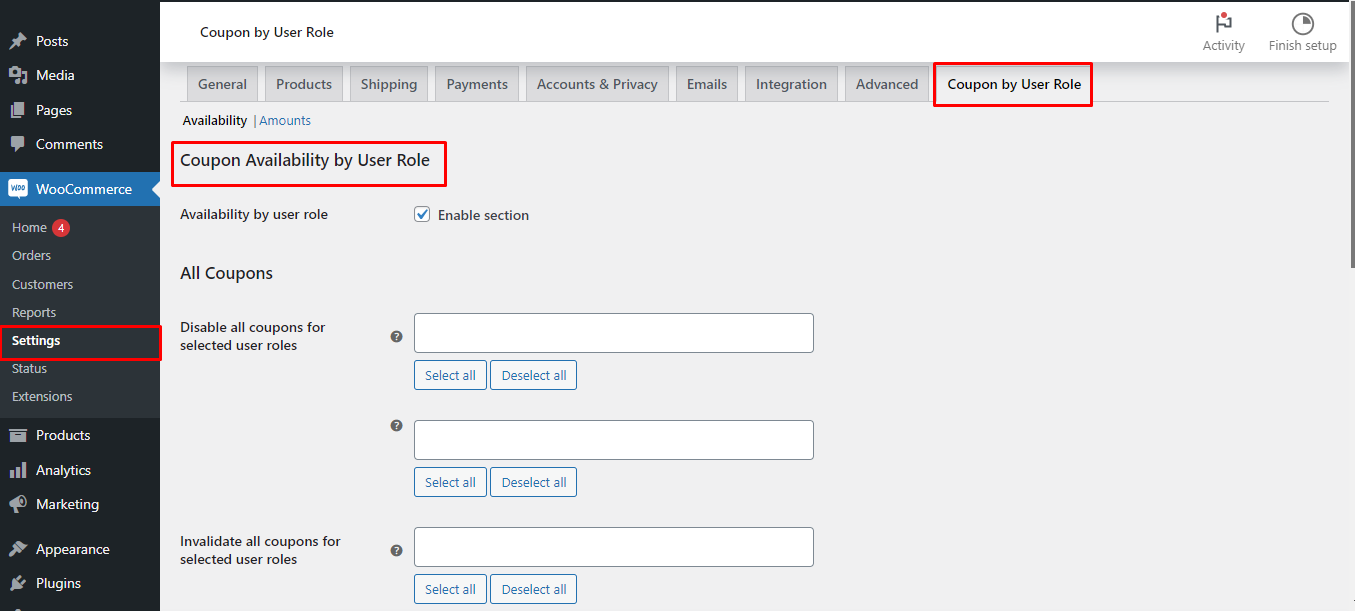The width and height of the screenshot is (1355, 611).
Task: Select the Availability subsection link
Action: (214, 120)
